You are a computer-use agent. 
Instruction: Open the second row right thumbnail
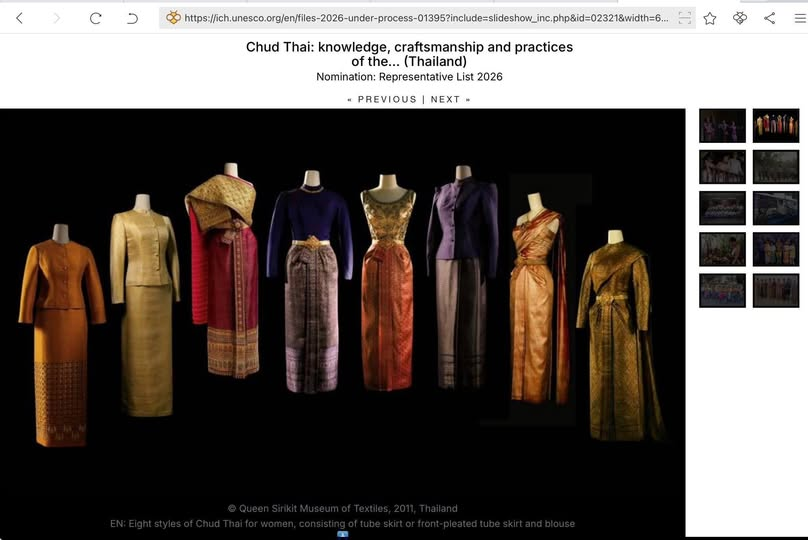point(776,167)
